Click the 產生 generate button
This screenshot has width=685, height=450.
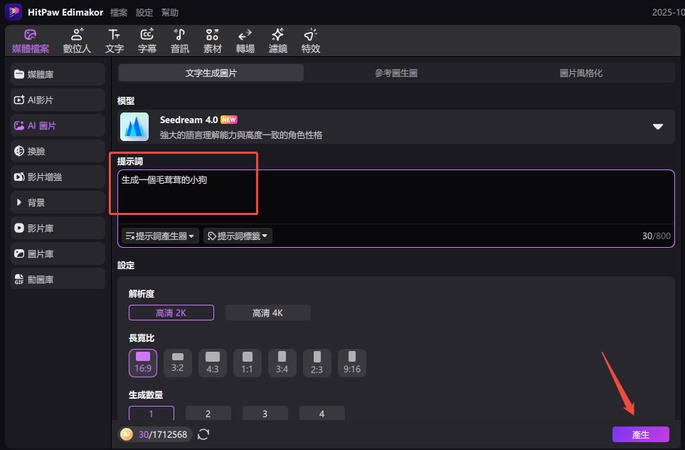(640, 434)
